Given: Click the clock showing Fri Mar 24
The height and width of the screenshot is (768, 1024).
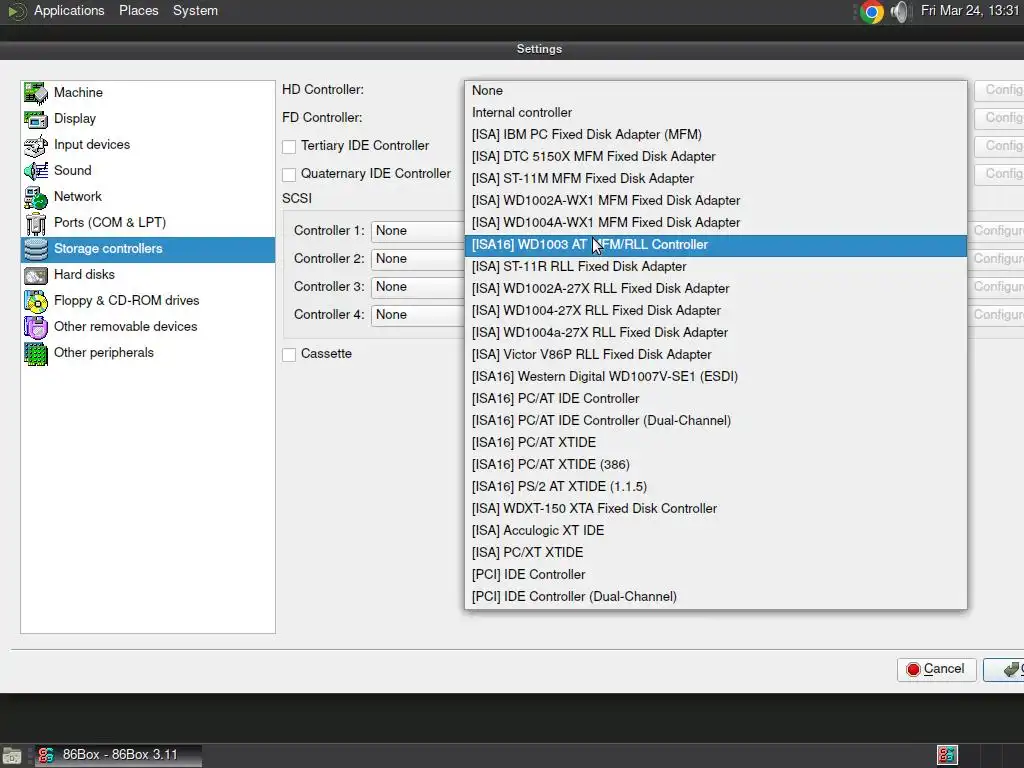Looking at the screenshot, I should click(970, 11).
